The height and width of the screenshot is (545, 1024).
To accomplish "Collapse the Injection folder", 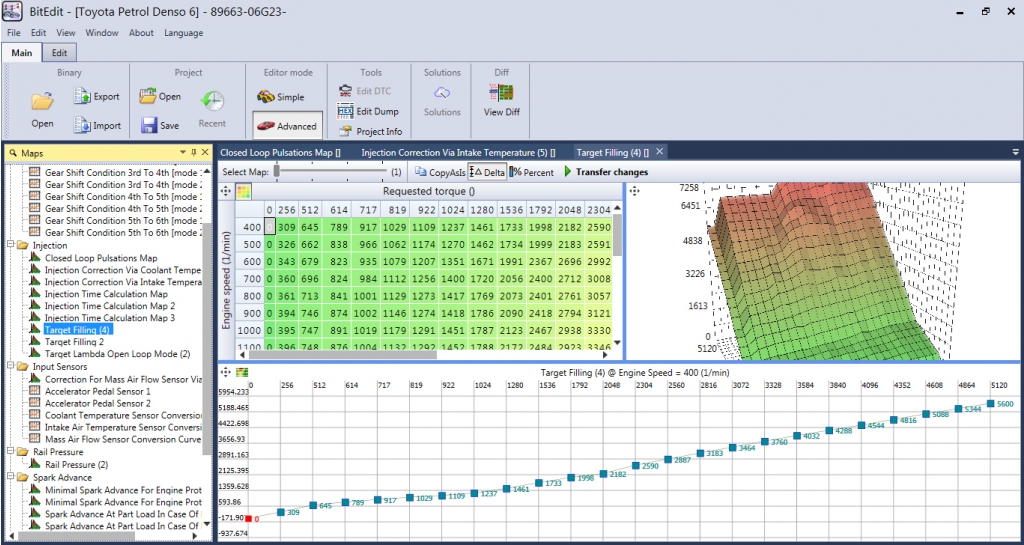I will (11, 245).
